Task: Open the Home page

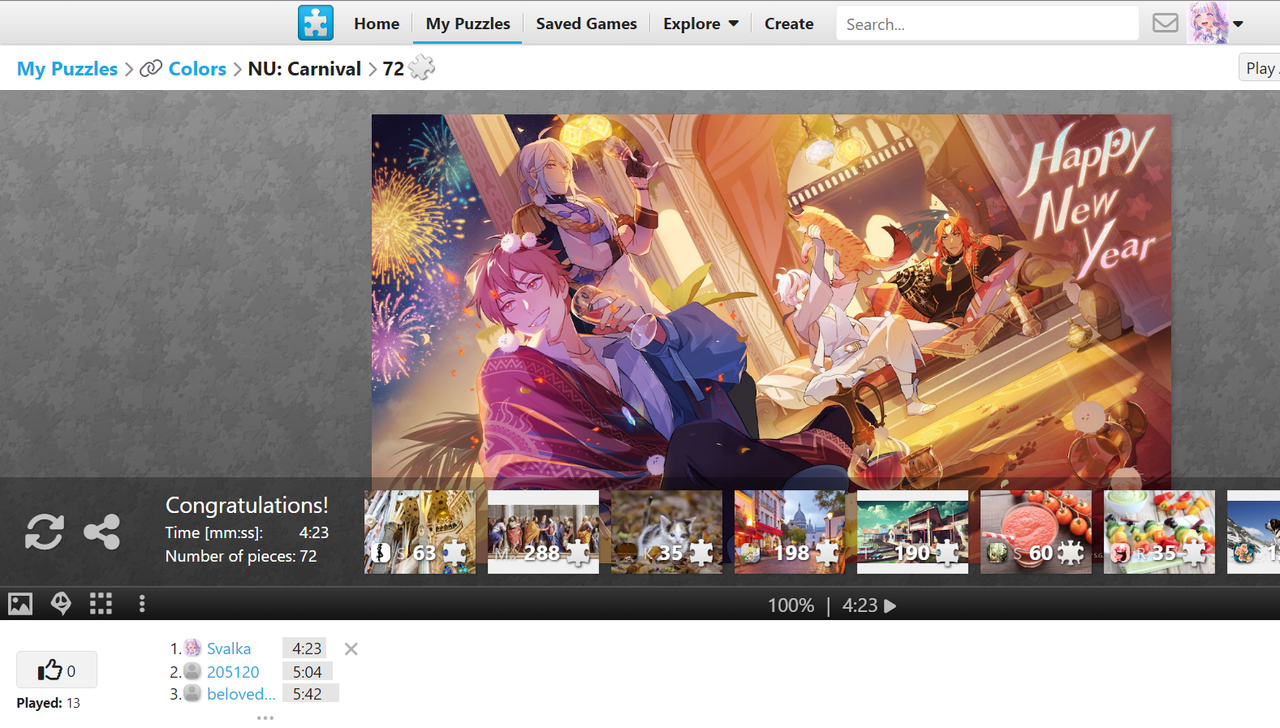Action: coord(376,23)
